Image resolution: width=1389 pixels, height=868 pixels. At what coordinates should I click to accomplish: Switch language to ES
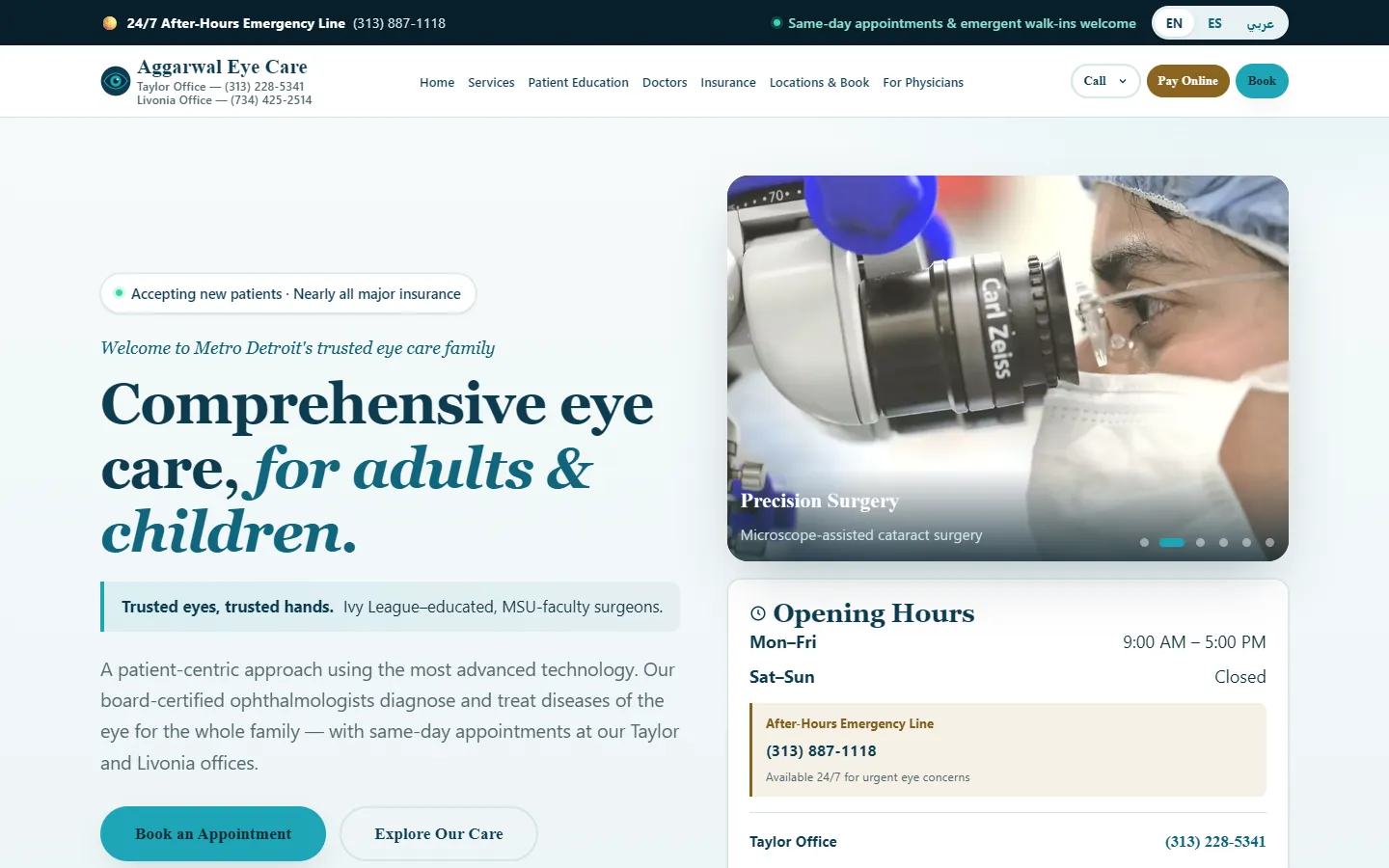(x=1214, y=23)
